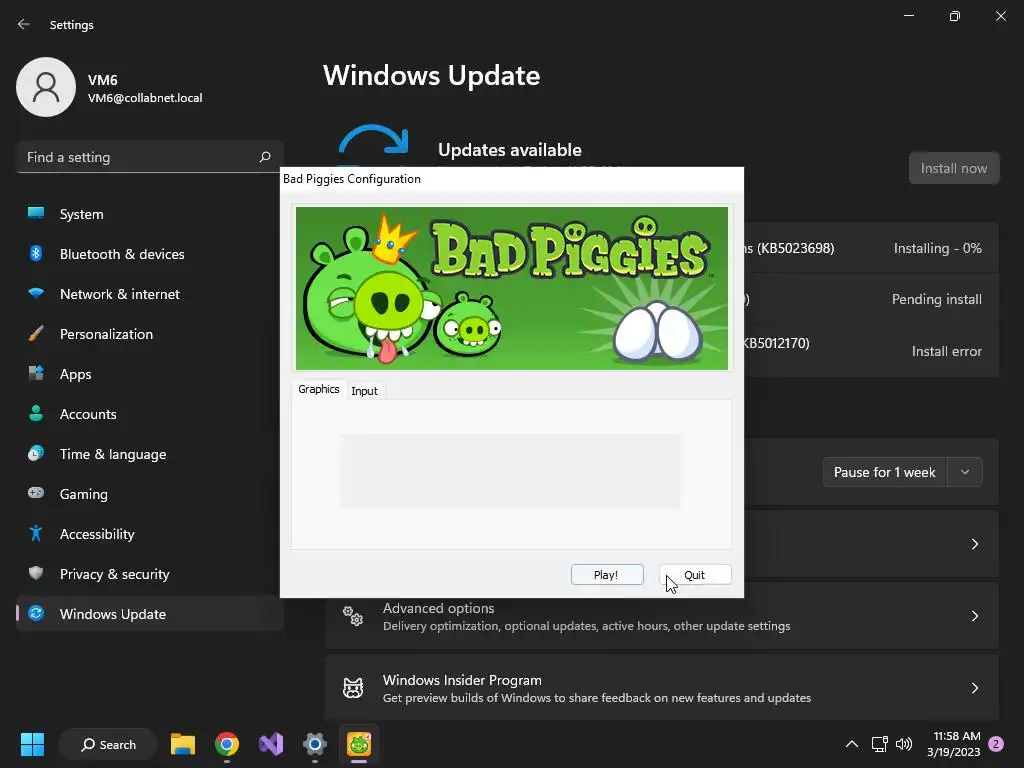
Task: Open Network & internet settings
Action: click(x=150, y=294)
